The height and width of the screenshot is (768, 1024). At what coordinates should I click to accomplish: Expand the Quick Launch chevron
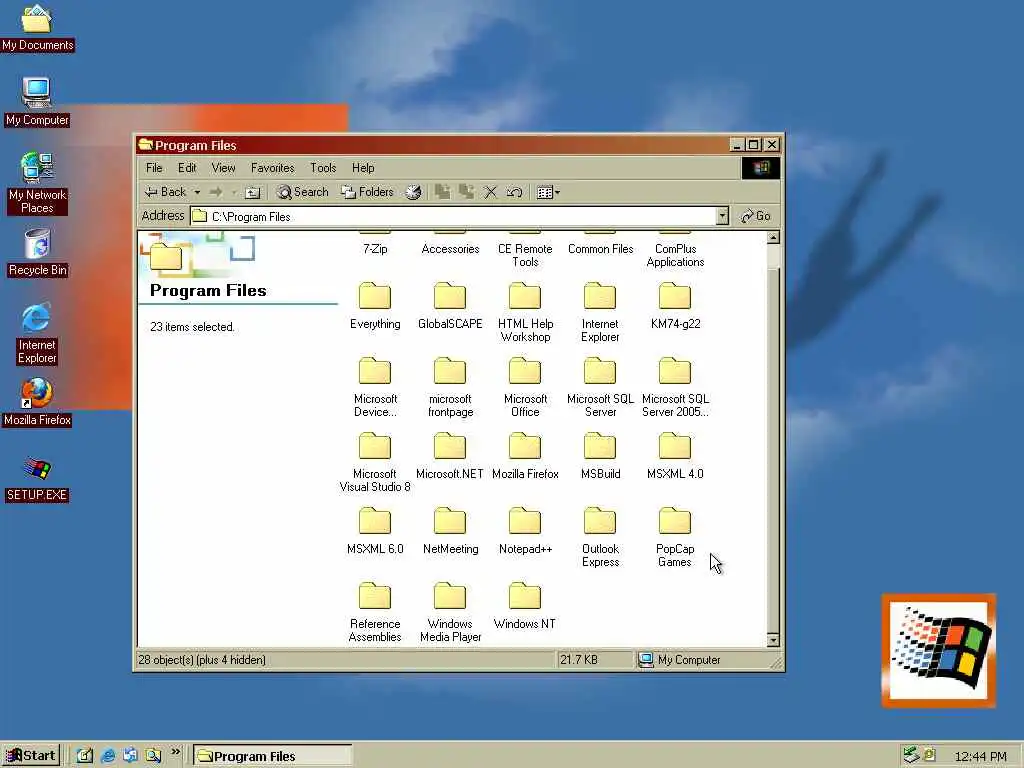pos(175,752)
